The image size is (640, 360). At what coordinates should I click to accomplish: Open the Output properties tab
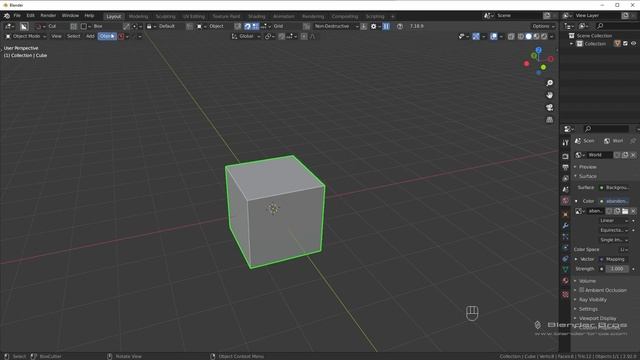(x=565, y=167)
